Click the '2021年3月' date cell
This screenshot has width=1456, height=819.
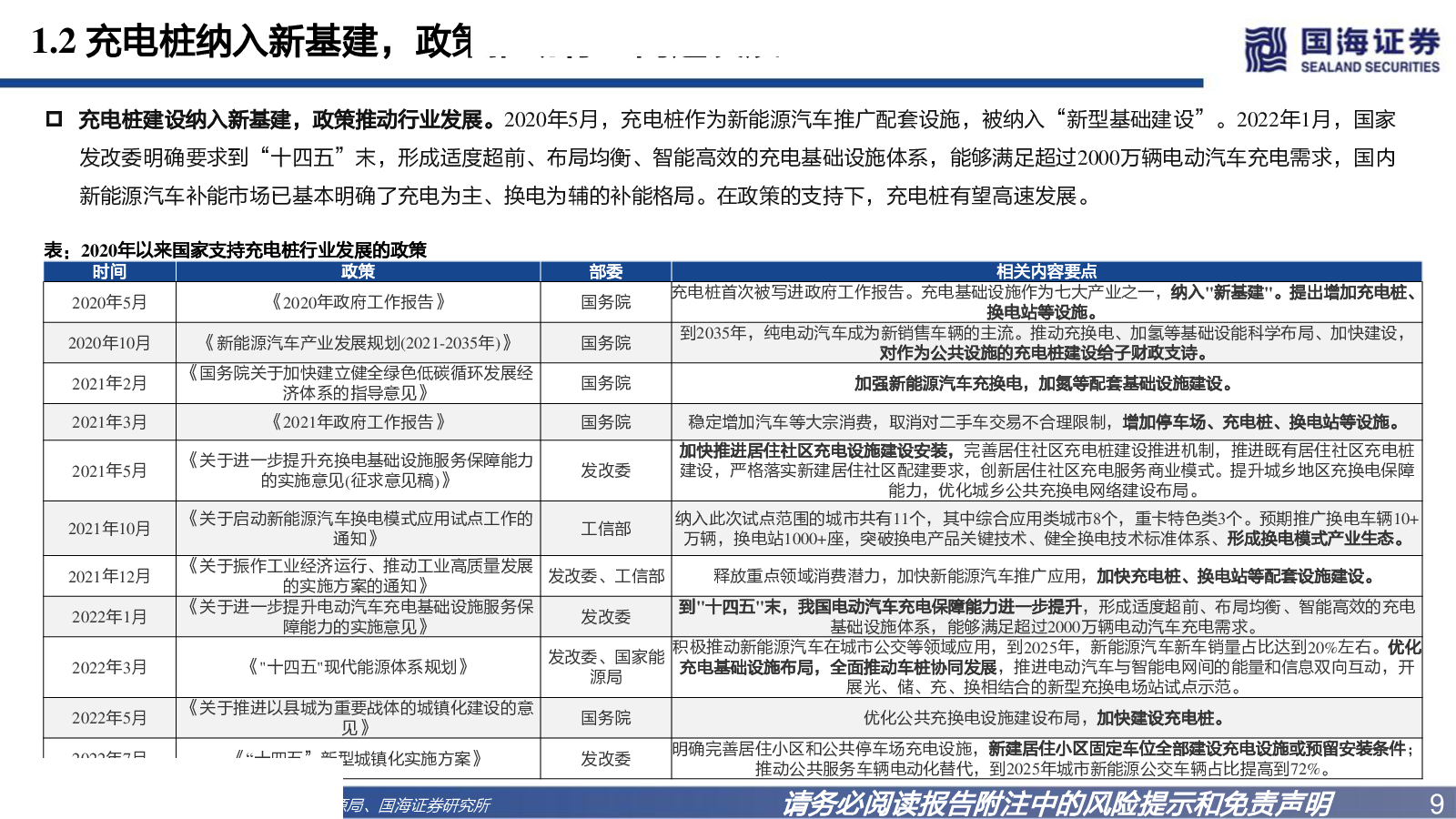(x=109, y=422)
